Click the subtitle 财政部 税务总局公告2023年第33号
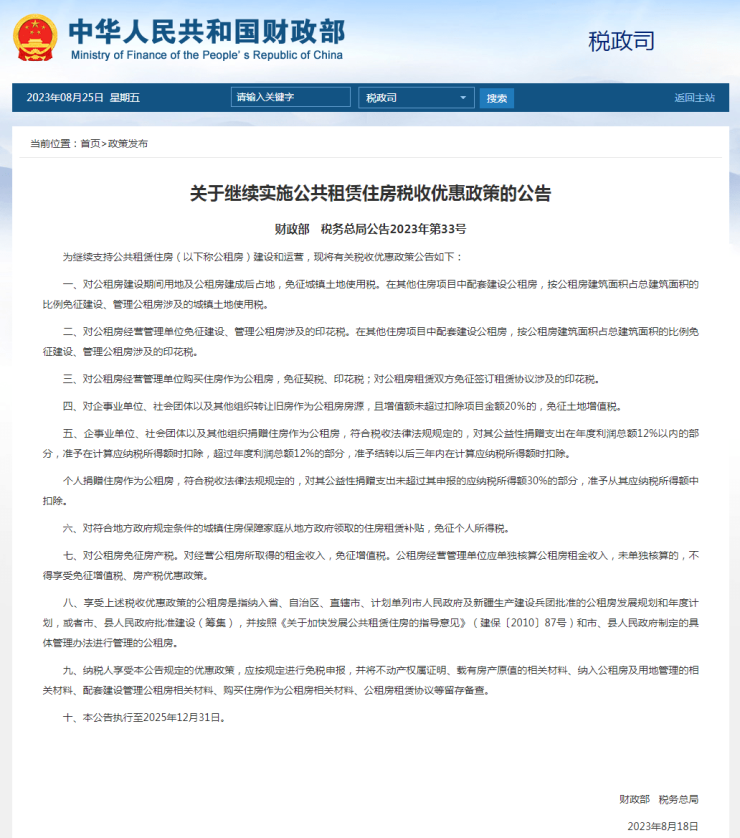 370,229
